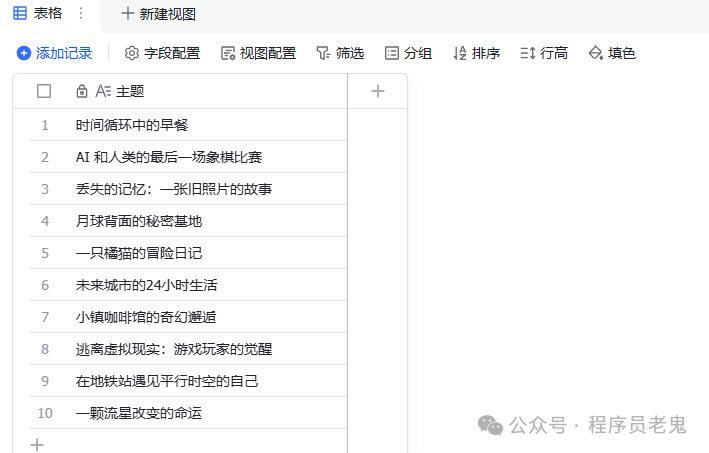The width and height of the screenshot is (709, 453).
Task: Add a new row with bottom plus
Action: click(37, 445)
